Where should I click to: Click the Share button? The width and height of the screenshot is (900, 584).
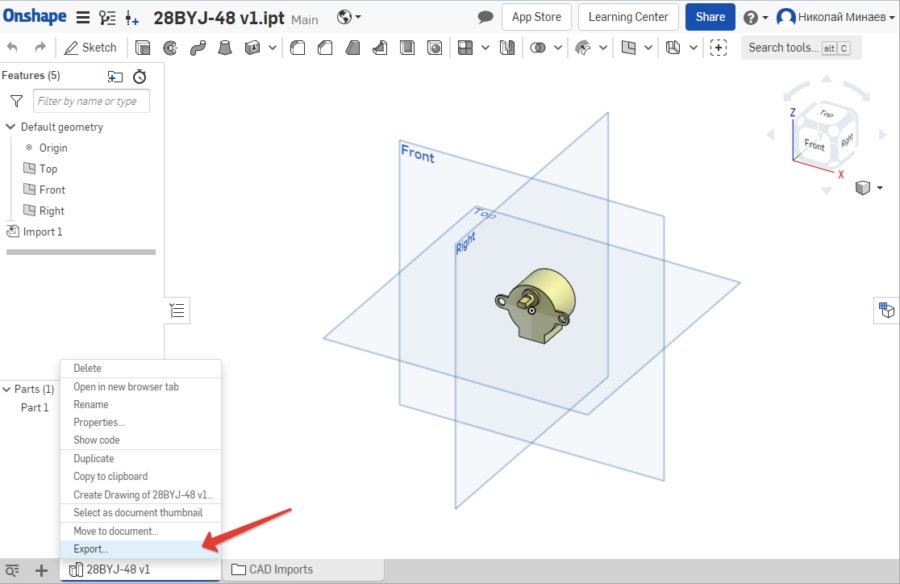710,17
